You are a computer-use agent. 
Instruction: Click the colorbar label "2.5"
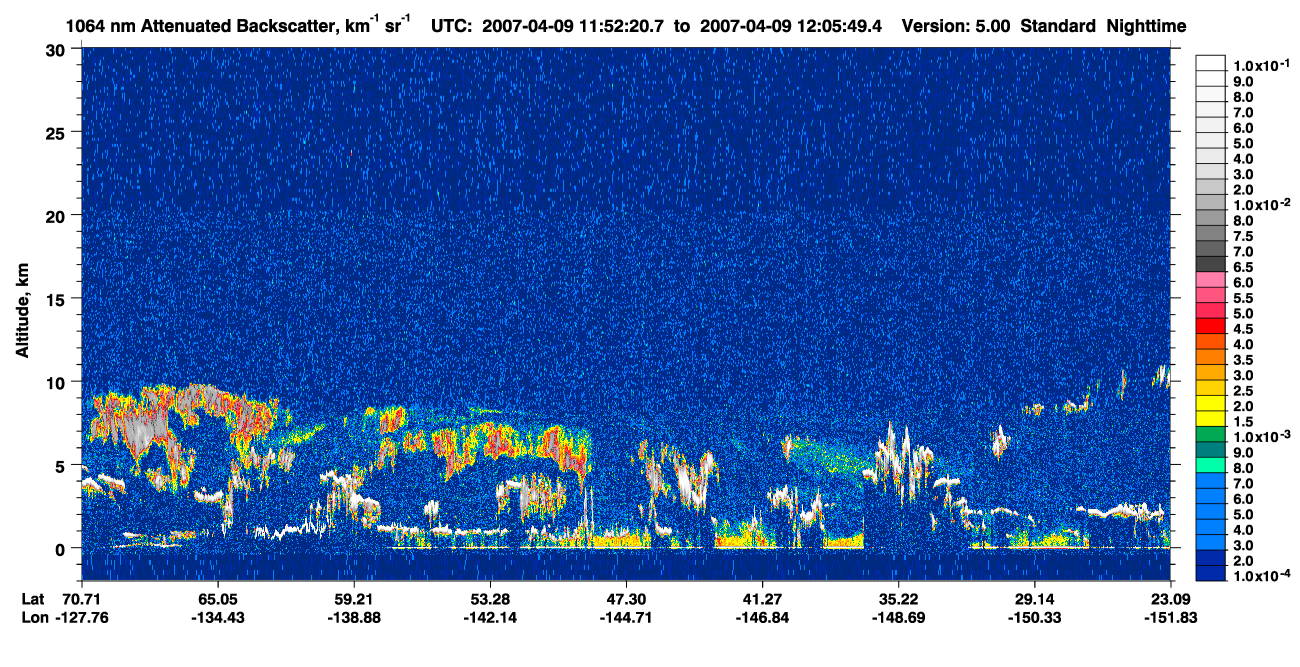click(1243, 391)
